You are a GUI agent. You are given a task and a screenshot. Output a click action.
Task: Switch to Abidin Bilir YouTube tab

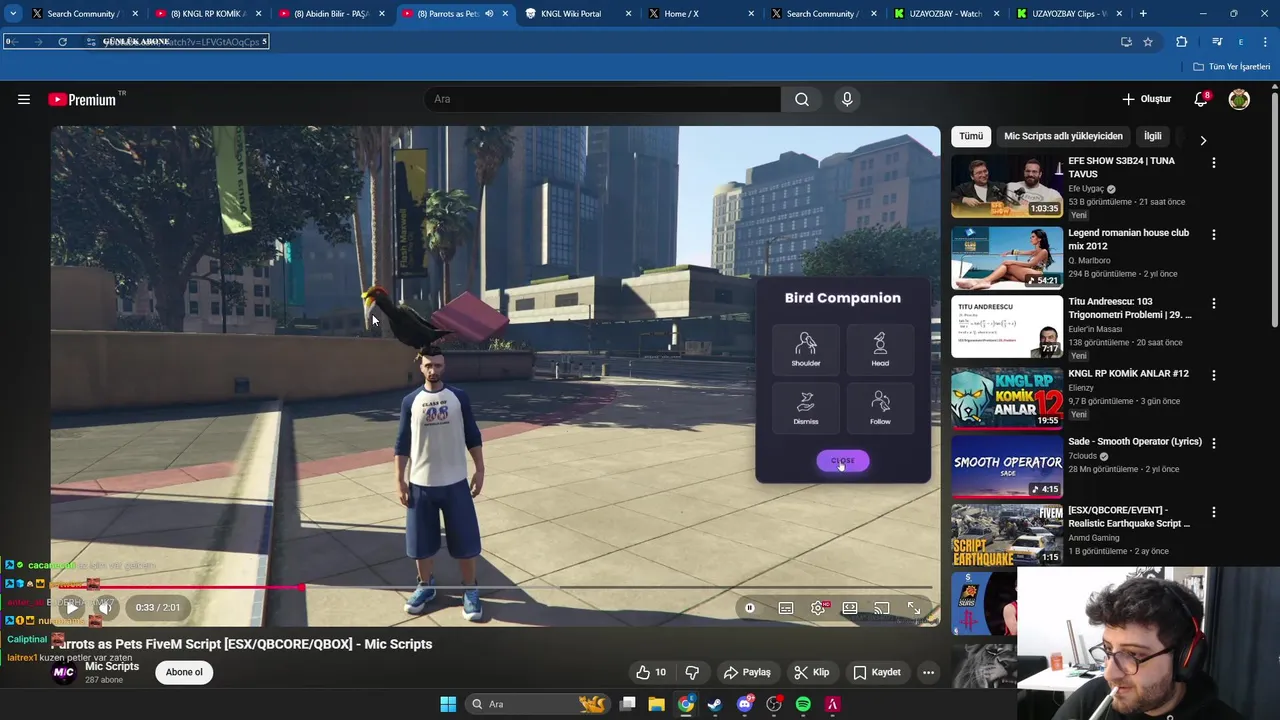point(331,14)
